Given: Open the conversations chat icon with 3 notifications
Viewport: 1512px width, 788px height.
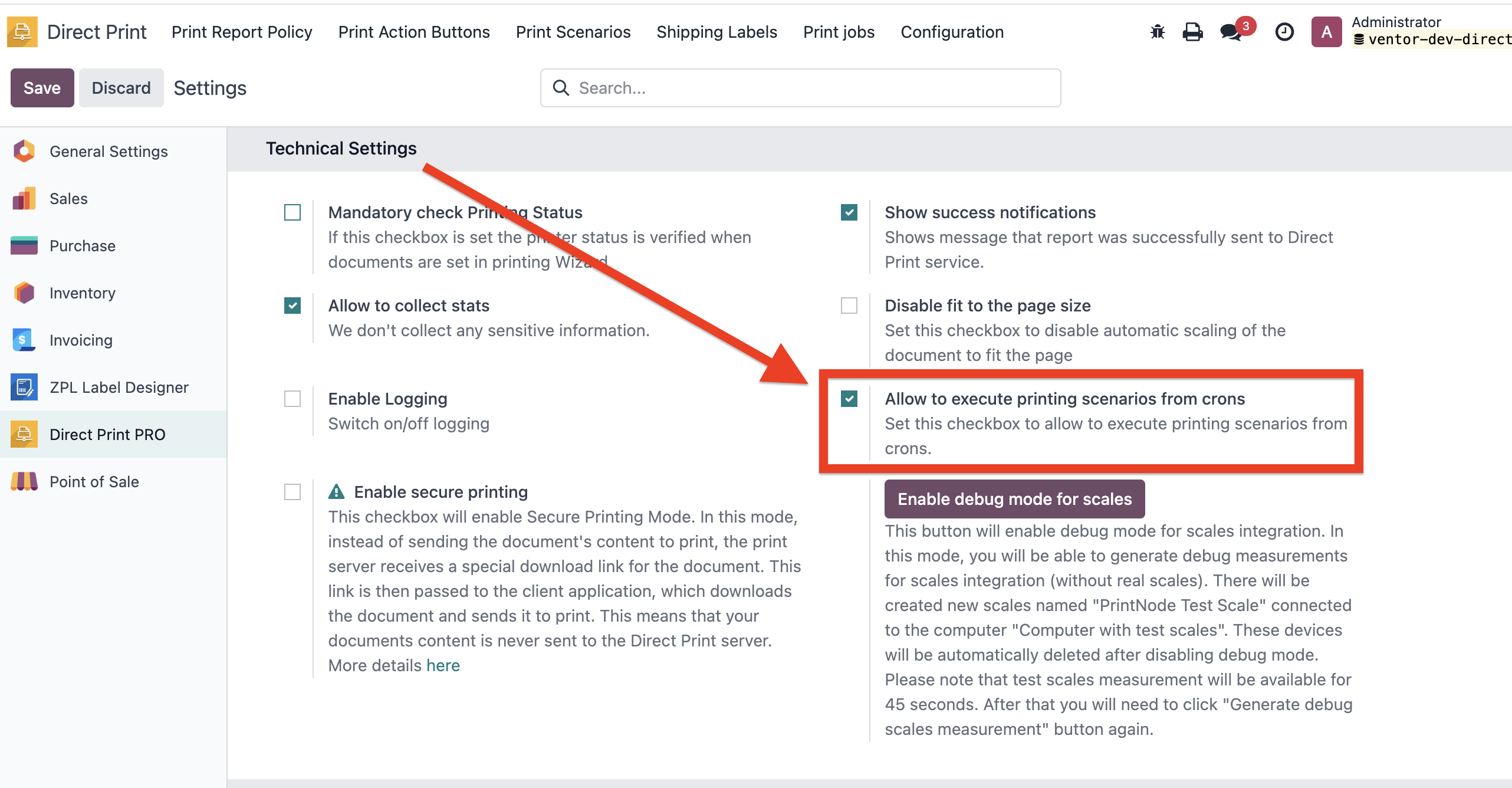Looking at the screenshot, I should 1232,32.
